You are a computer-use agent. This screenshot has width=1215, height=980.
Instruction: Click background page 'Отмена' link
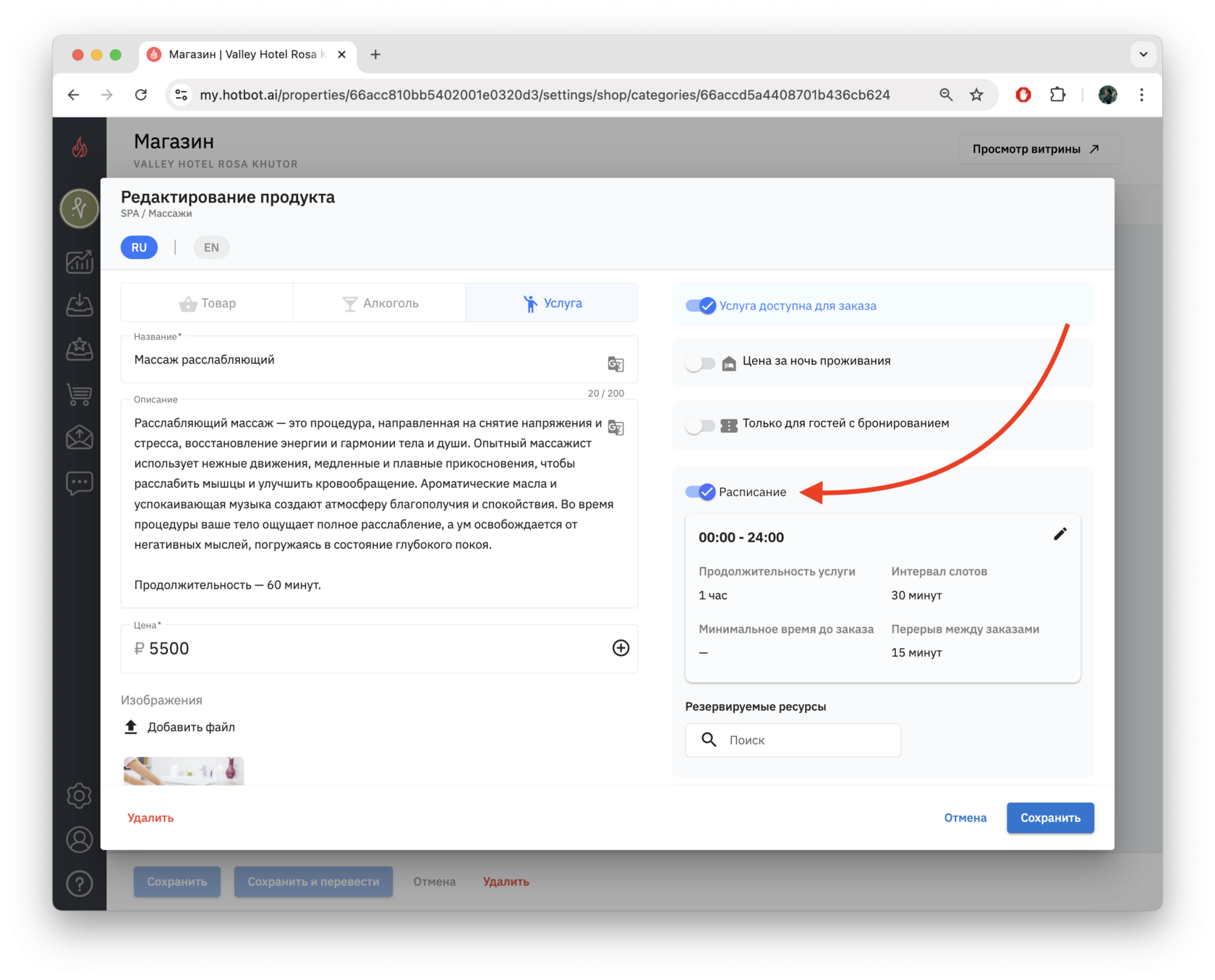(435, 882)
